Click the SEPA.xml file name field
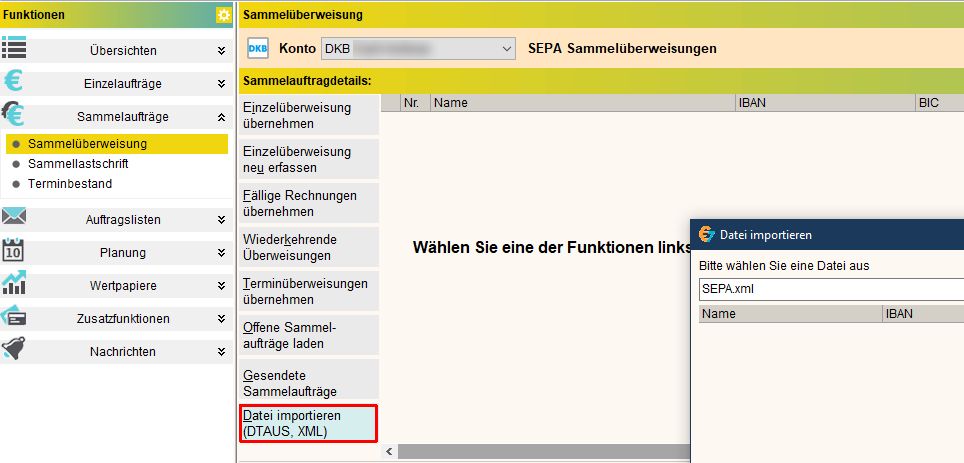 tap(830, 289)
